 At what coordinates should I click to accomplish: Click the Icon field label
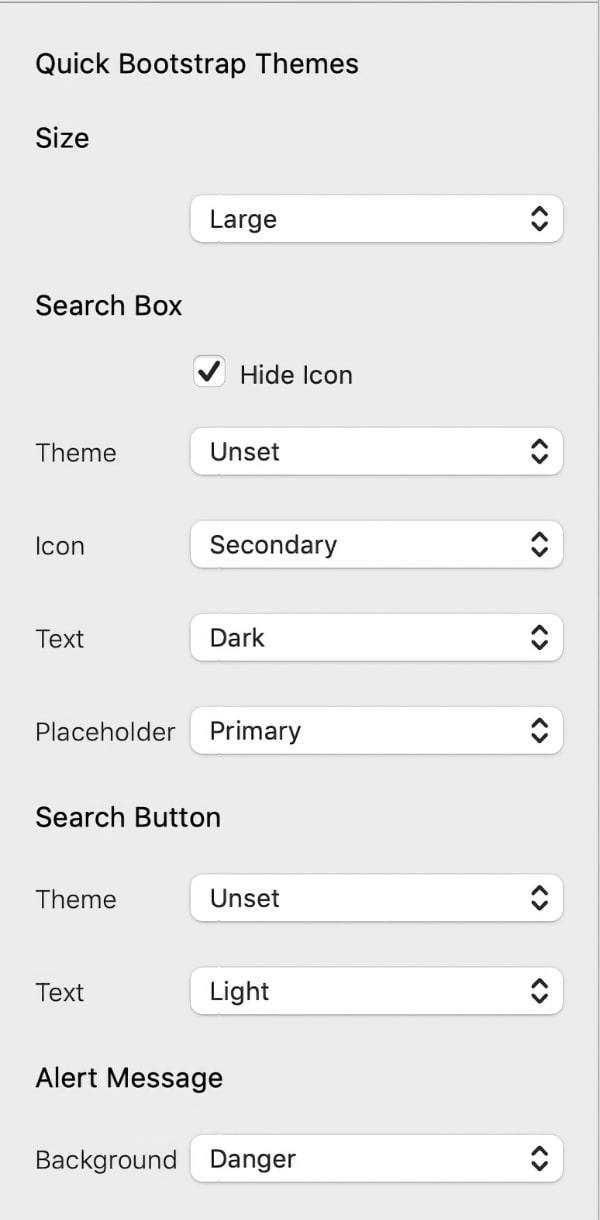coord(59,546)
